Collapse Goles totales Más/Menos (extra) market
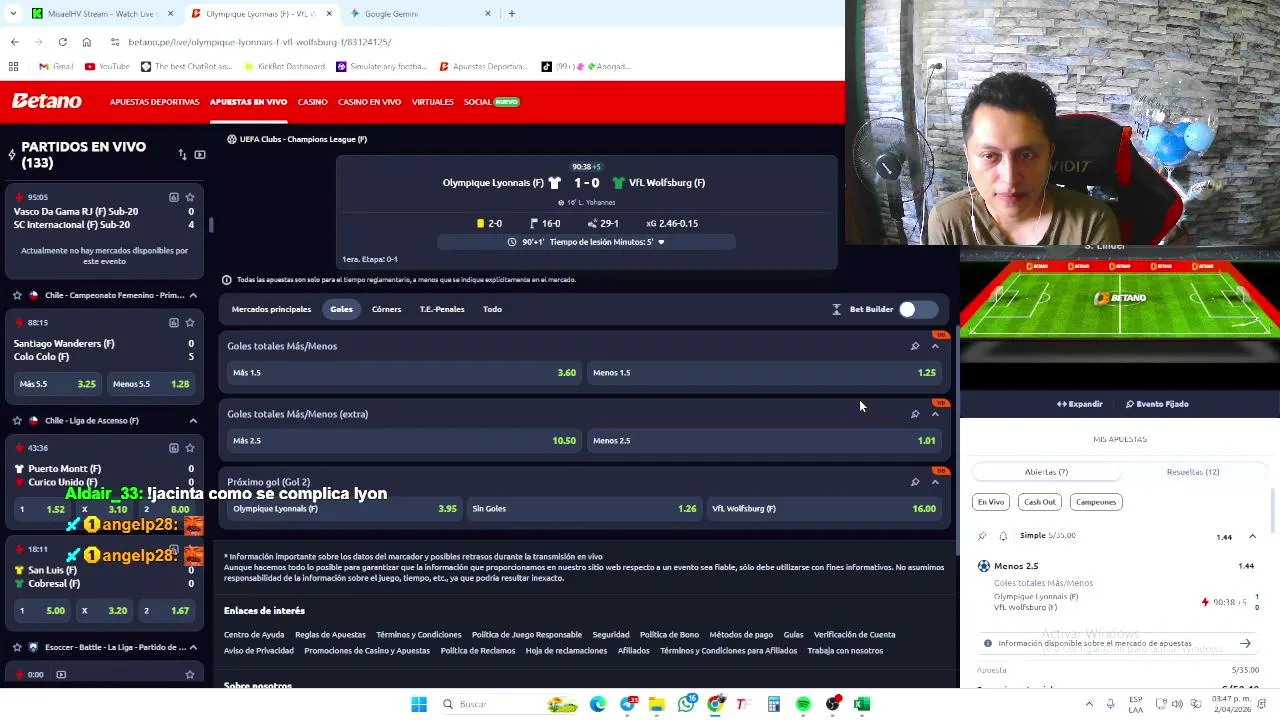1280x720 pixels. (935, 414)
